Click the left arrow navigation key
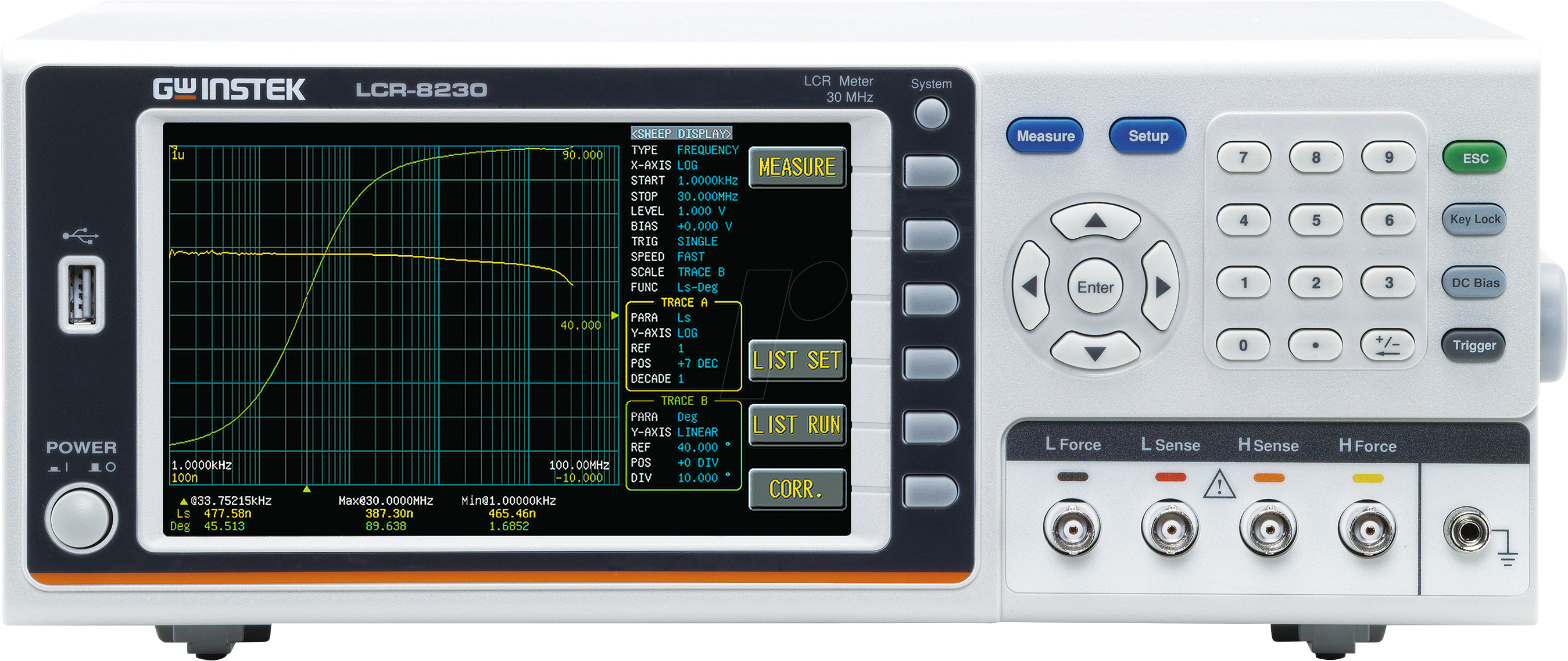 [1030, 285]
